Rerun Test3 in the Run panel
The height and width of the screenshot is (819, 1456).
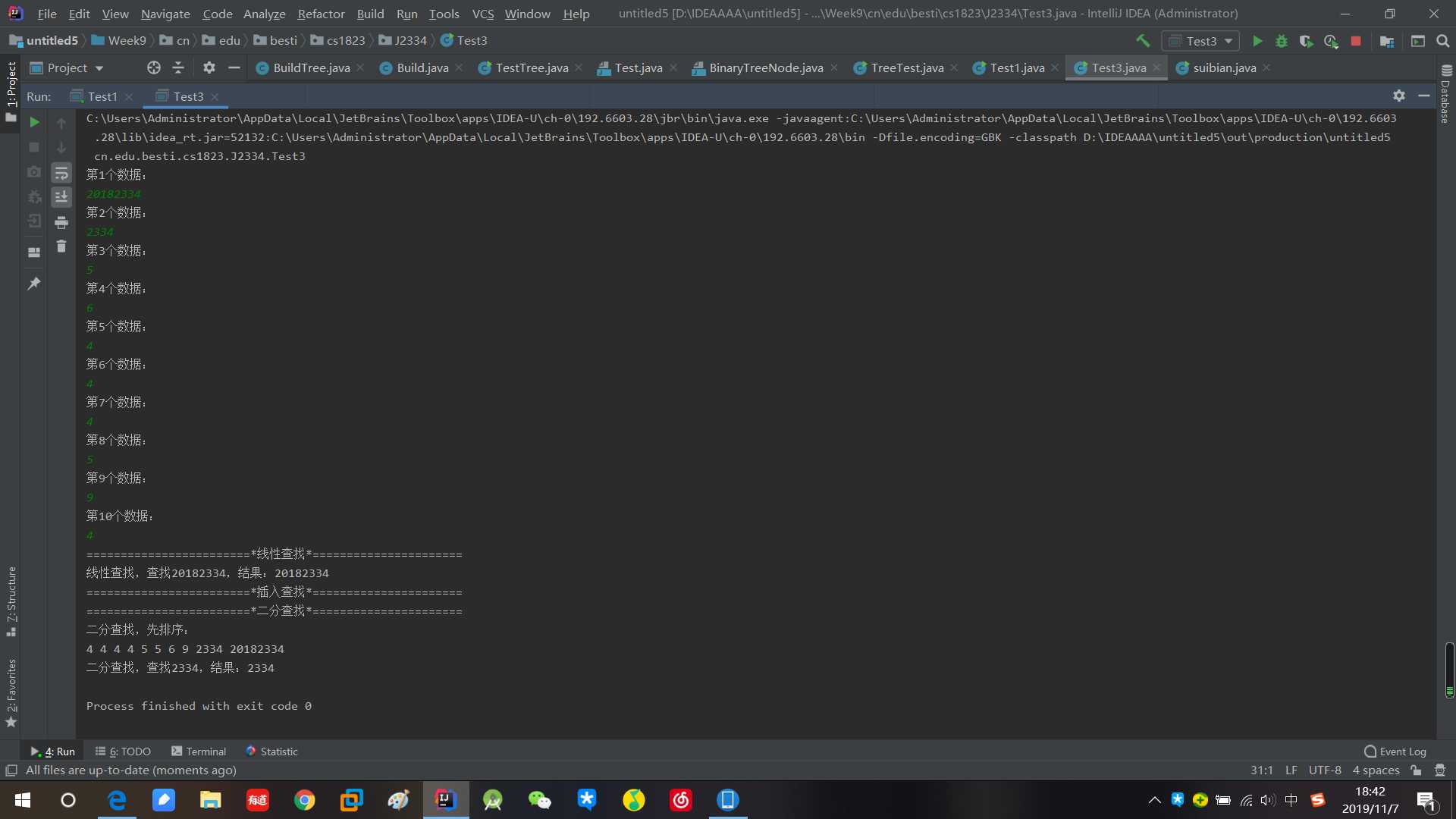[34, 122]
